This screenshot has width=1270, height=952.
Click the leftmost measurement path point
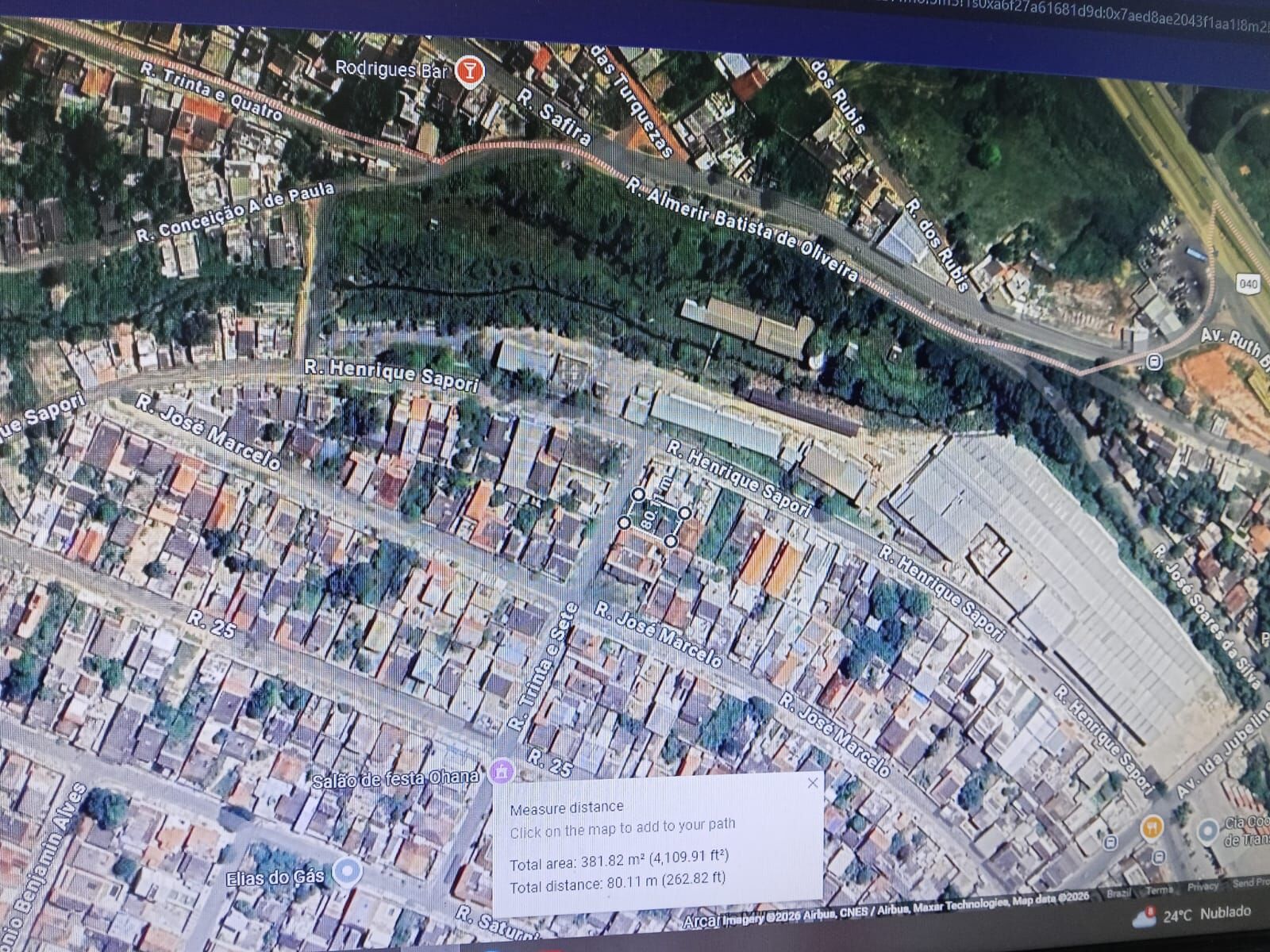coord(625,522)
